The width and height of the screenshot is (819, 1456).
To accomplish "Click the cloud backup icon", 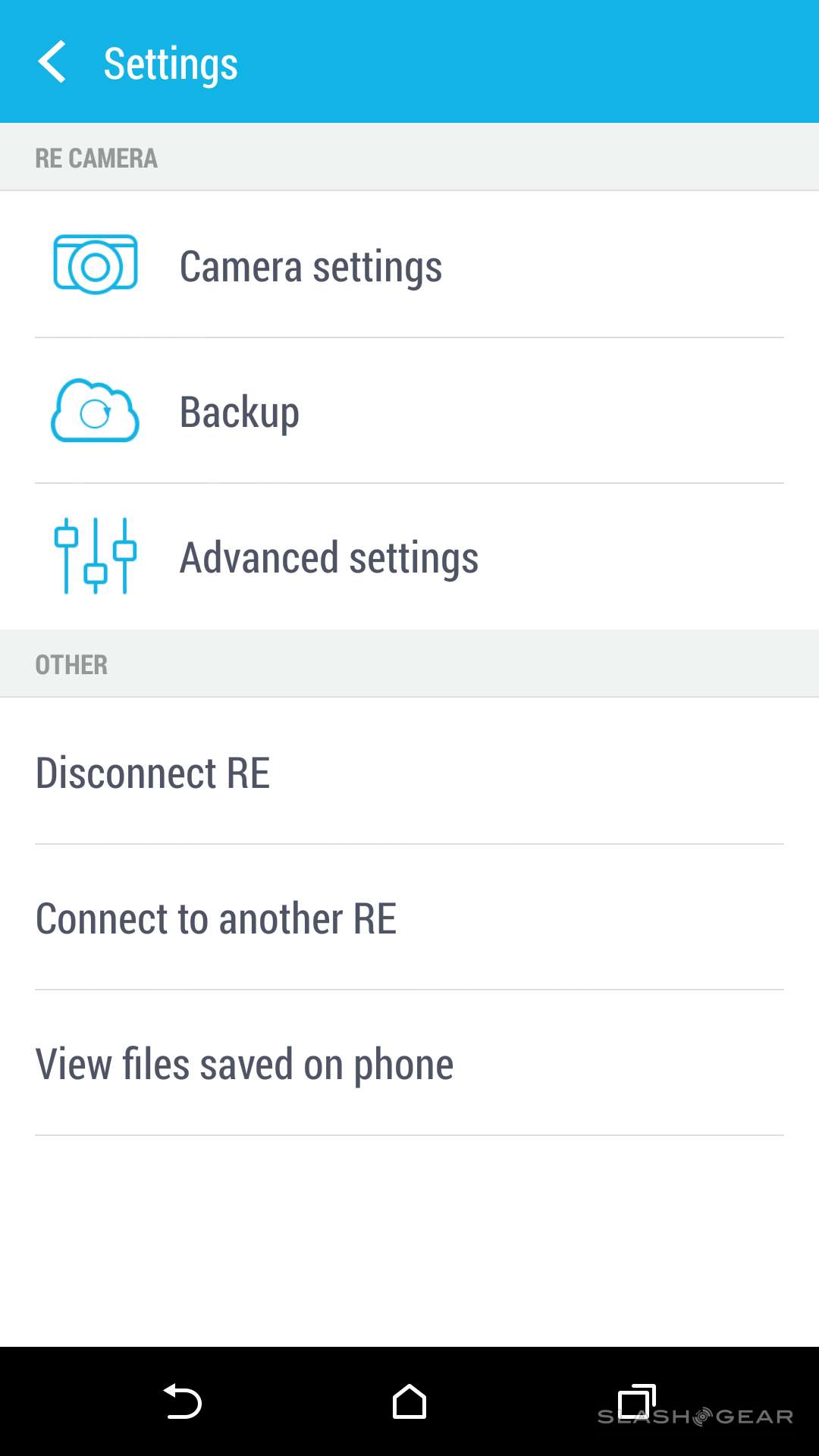I will click(95, 411).
